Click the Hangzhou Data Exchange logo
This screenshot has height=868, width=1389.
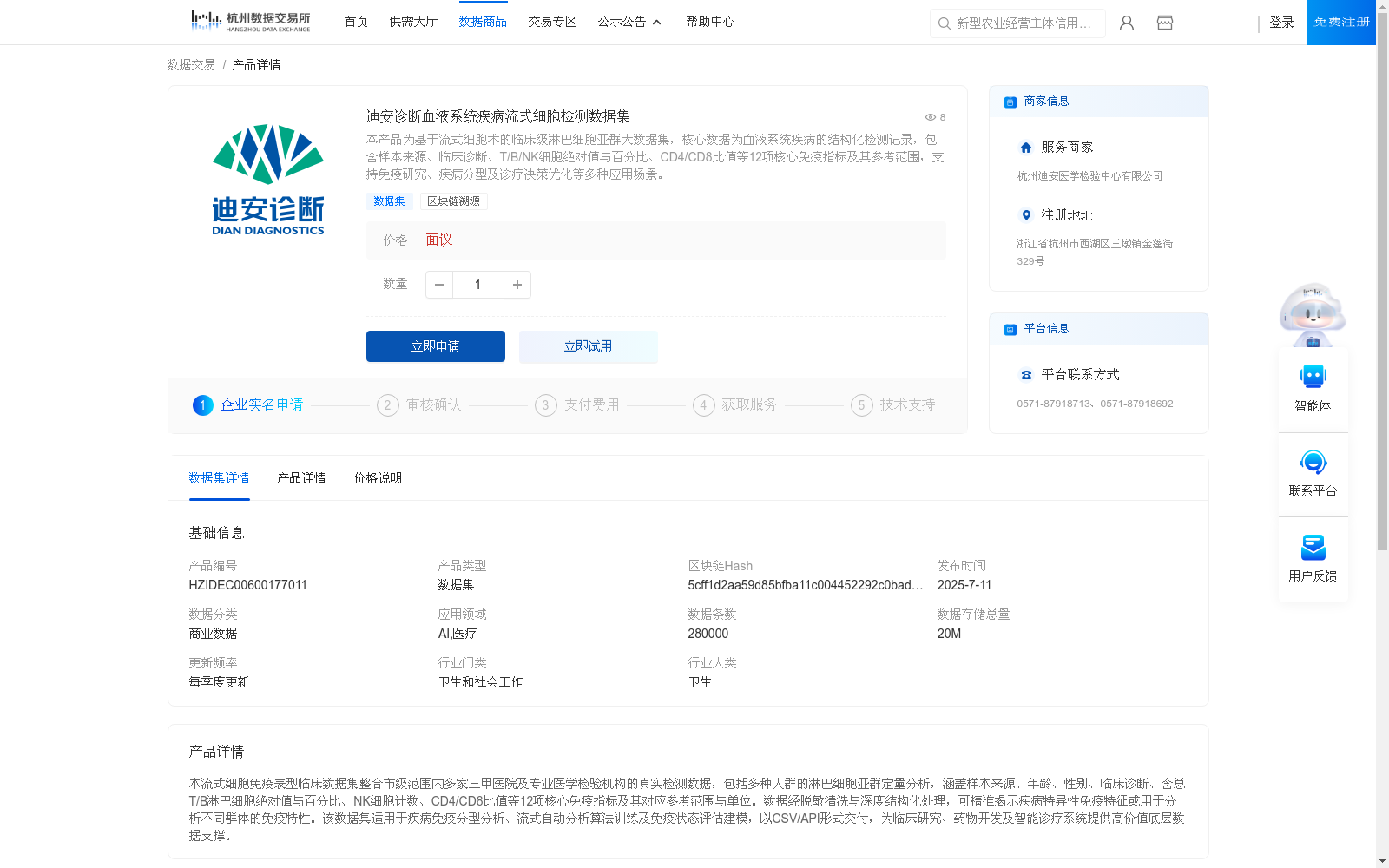[250, 21]
